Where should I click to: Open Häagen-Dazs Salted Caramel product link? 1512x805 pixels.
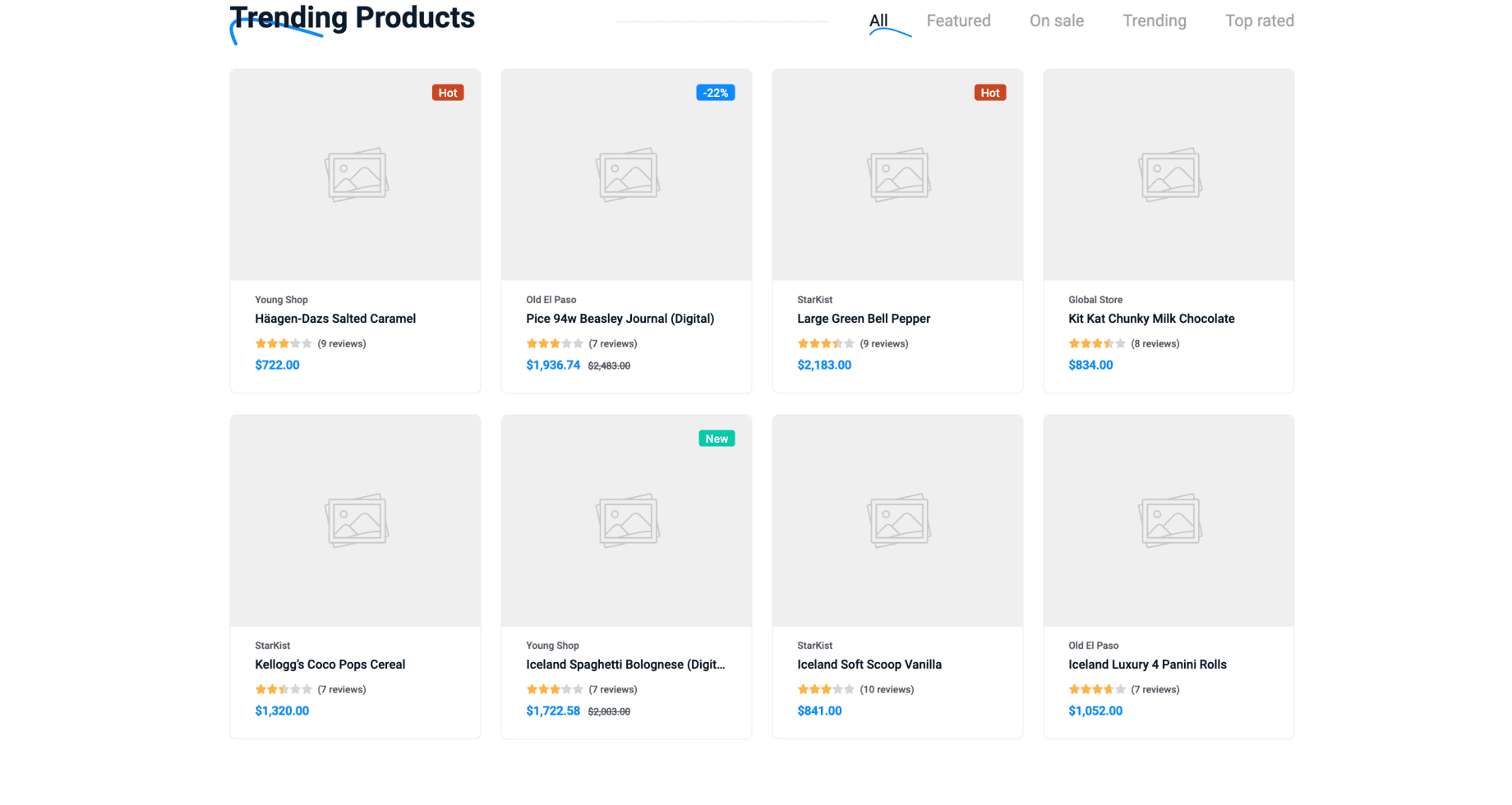click(335, 319)
